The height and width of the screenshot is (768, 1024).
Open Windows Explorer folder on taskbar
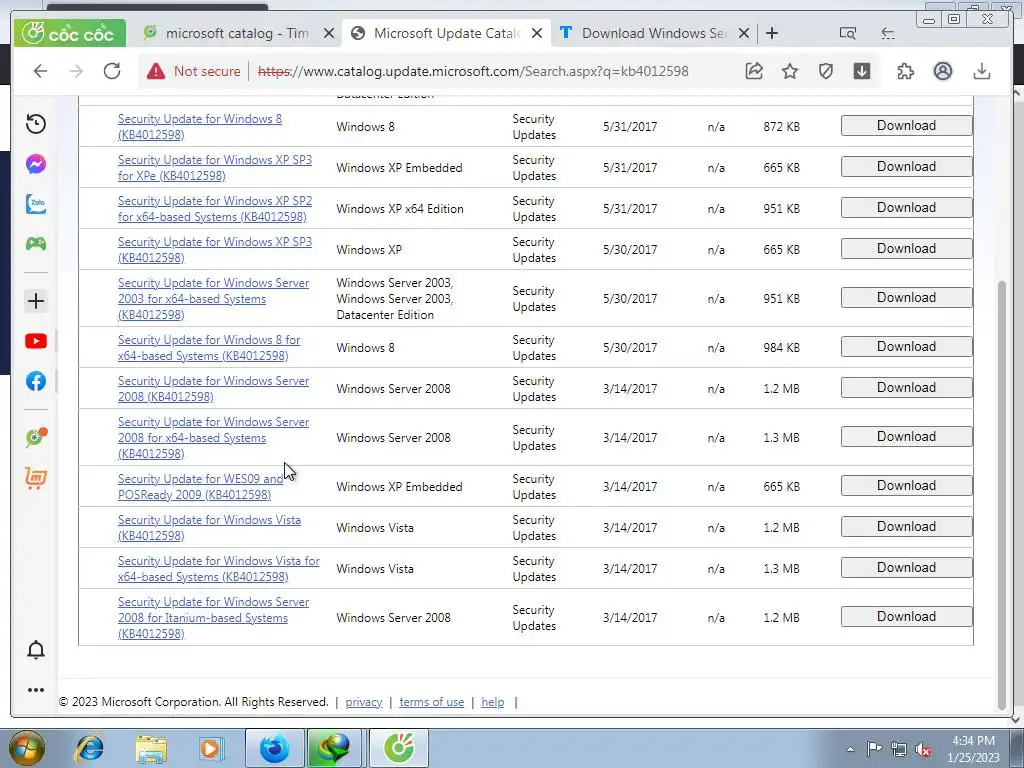[151, 748]
